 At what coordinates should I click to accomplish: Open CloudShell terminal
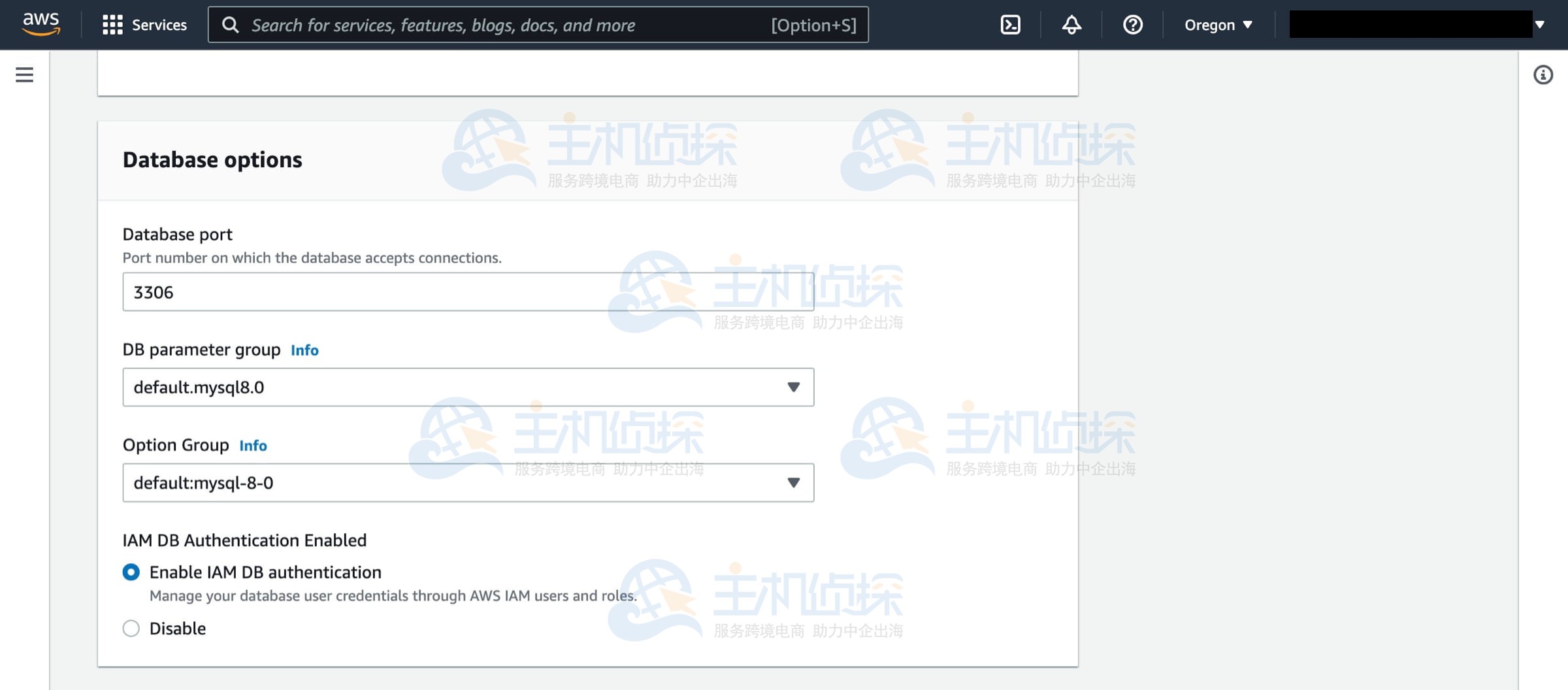tap(1010, 24)
